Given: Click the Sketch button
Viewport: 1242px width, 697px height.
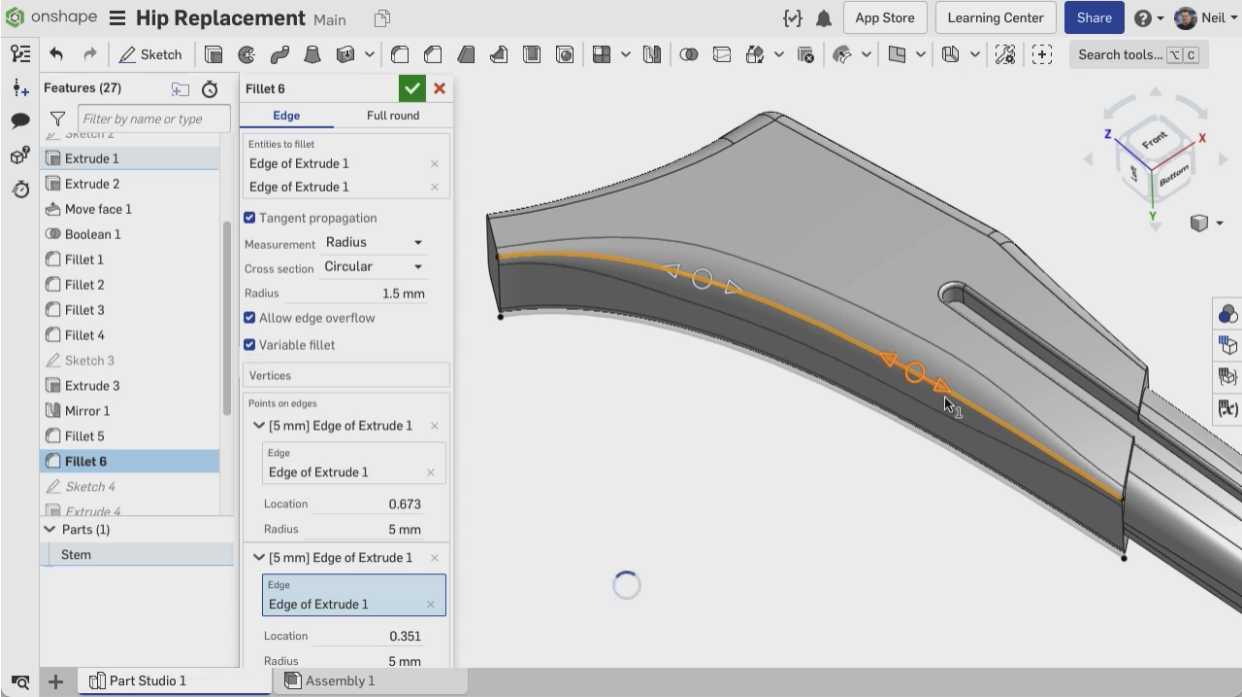Looking at the screenshot, I should click(x=152, y=55).
